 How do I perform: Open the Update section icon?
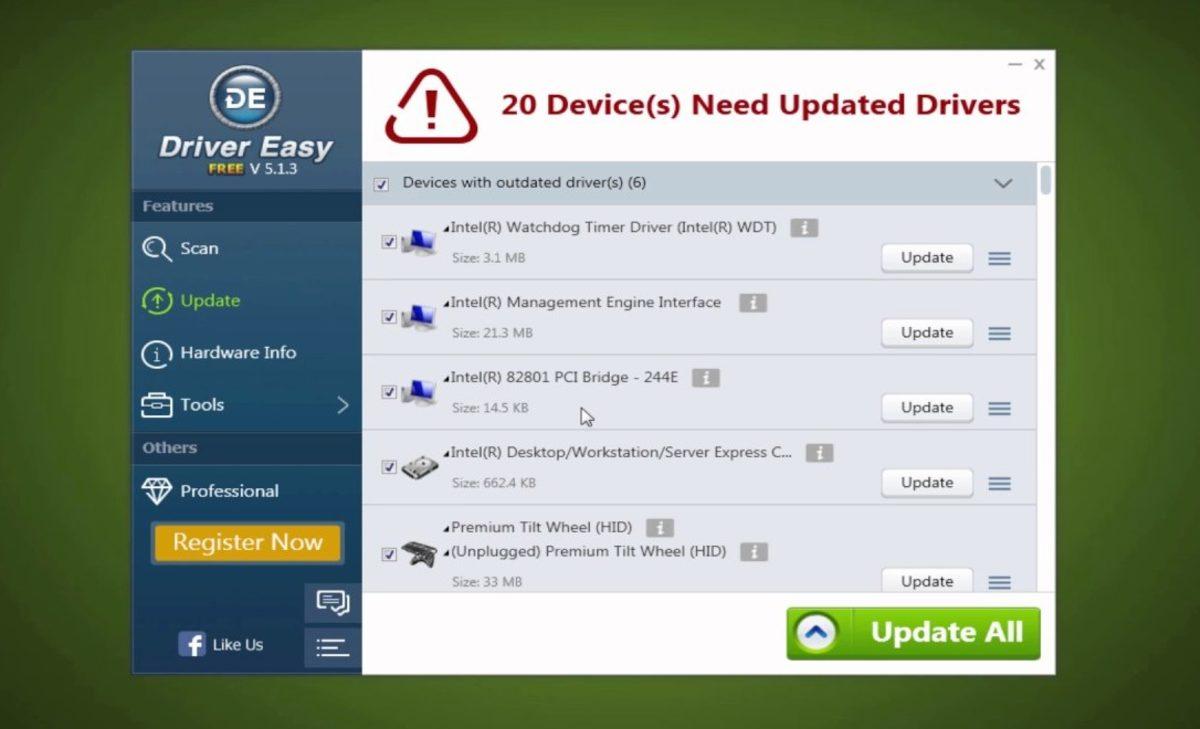pyautogui.click(x=157, y=300)
